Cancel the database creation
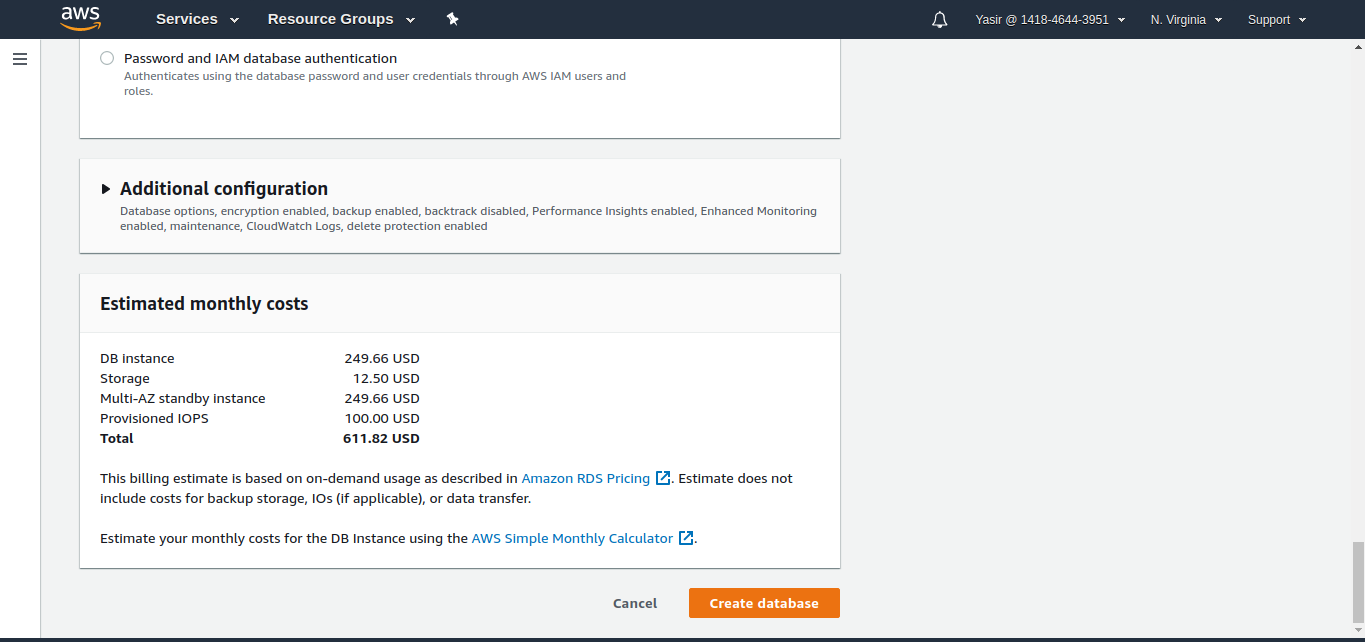Image resolution: width=1365 pixels, height=642 pixels. click(x=635, y=603)
